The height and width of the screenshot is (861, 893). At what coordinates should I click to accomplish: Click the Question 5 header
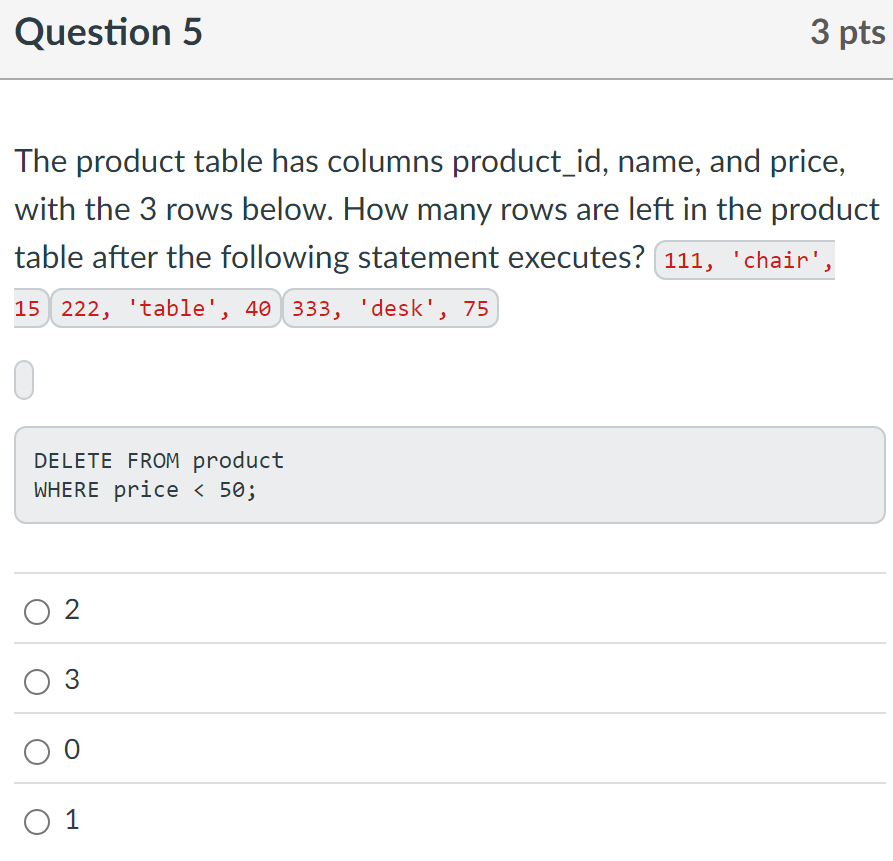pyautogui.click(x=108, y=32)
